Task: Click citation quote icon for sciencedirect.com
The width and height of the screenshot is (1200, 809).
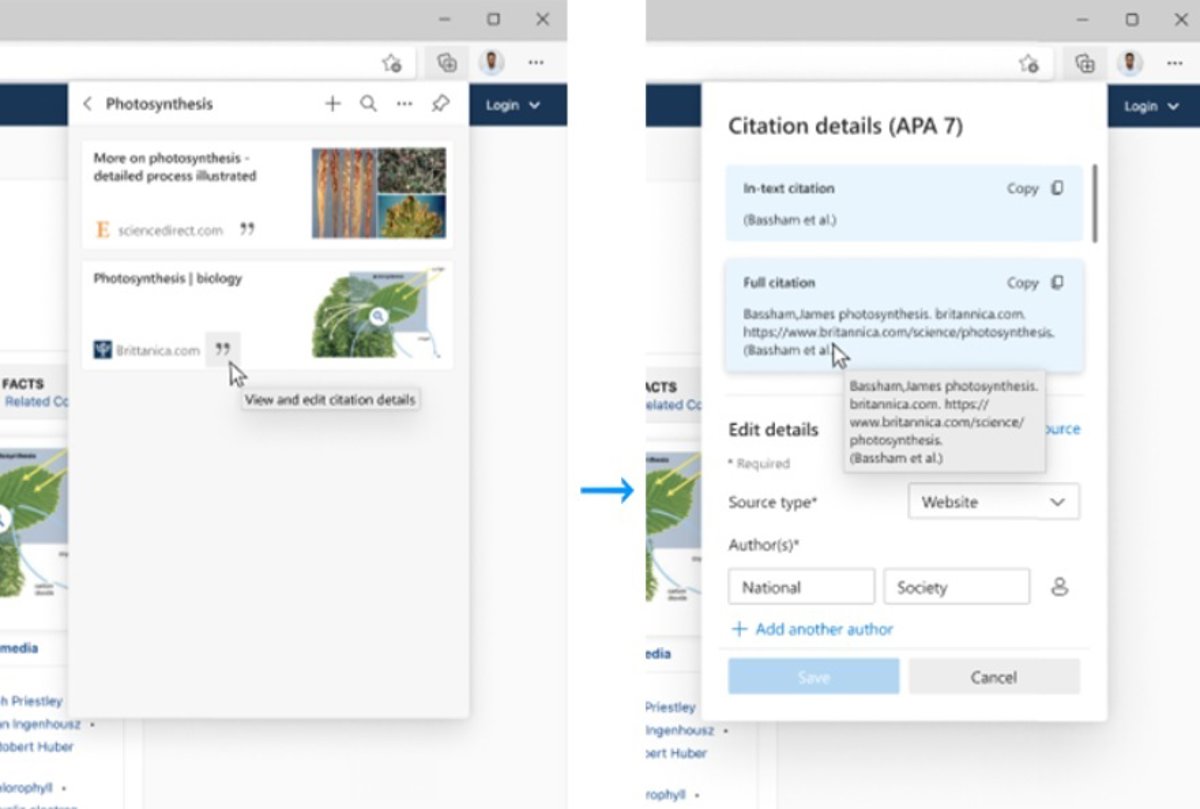Action: coord(247,229)
